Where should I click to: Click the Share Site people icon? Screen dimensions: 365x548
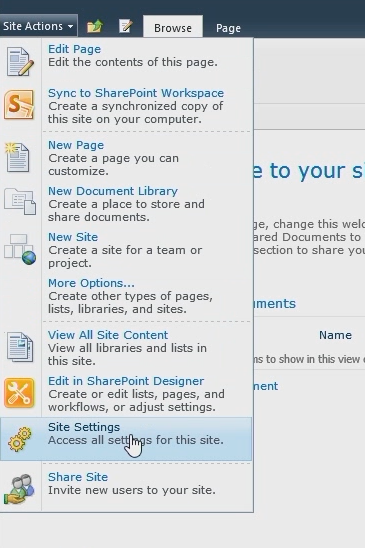[20, 489]
